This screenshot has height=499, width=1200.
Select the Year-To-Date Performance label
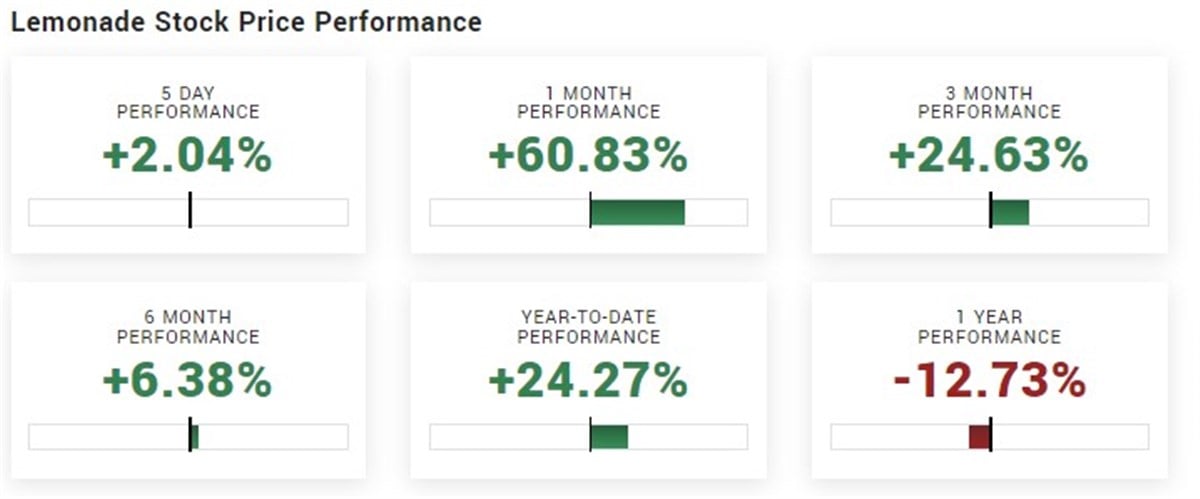click(588, 326)
